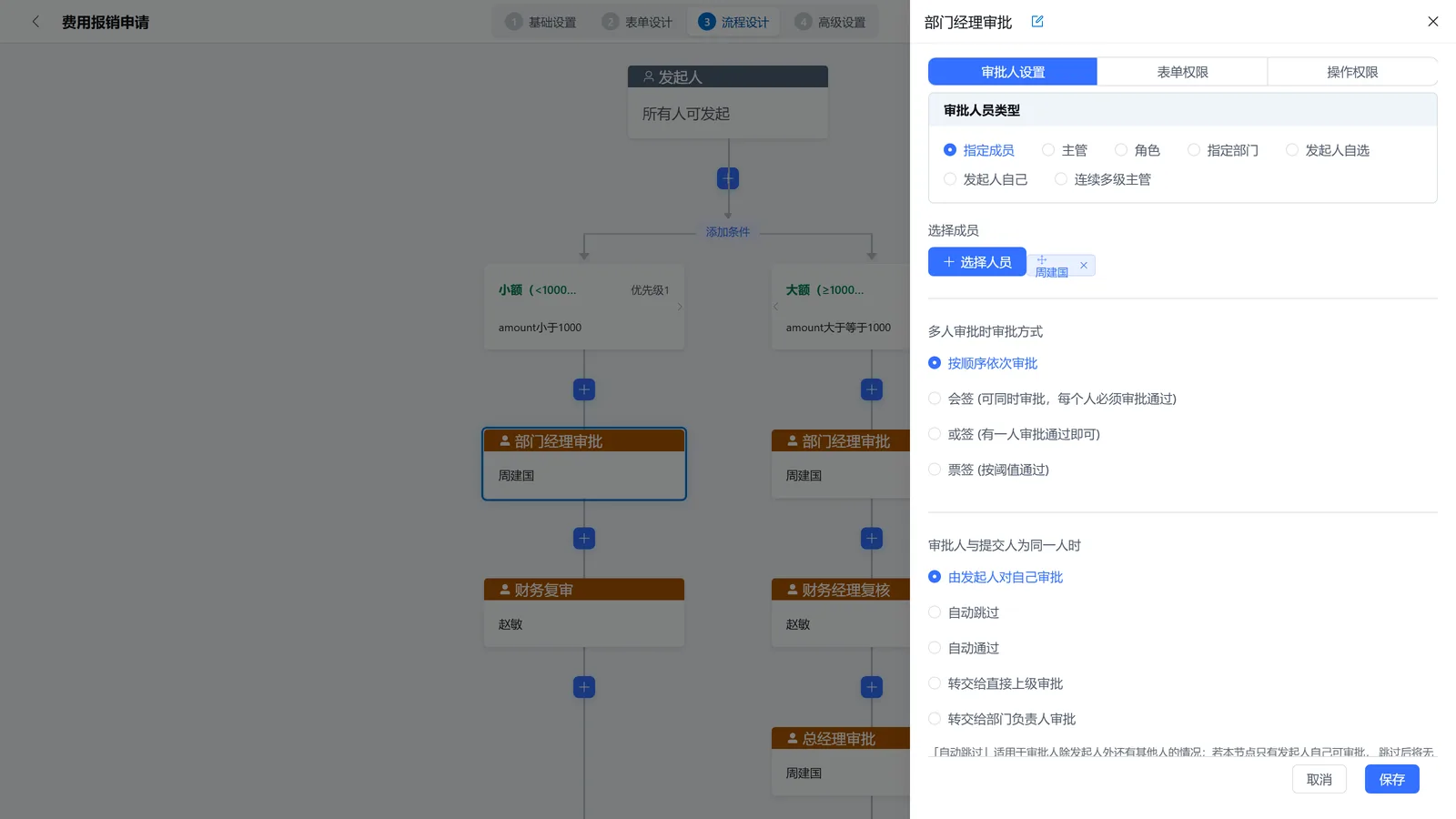Screen dimensions: 1456x819
Task: Choose 发起人自选 approver type
Action: point(1328,150)
